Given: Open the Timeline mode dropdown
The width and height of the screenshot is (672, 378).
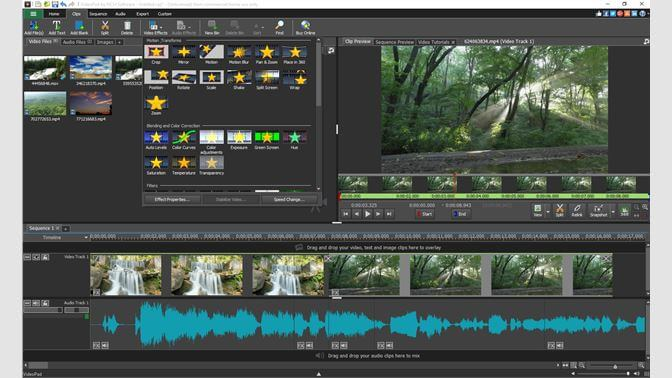Looking at the screenshot, I should (86, 237).
